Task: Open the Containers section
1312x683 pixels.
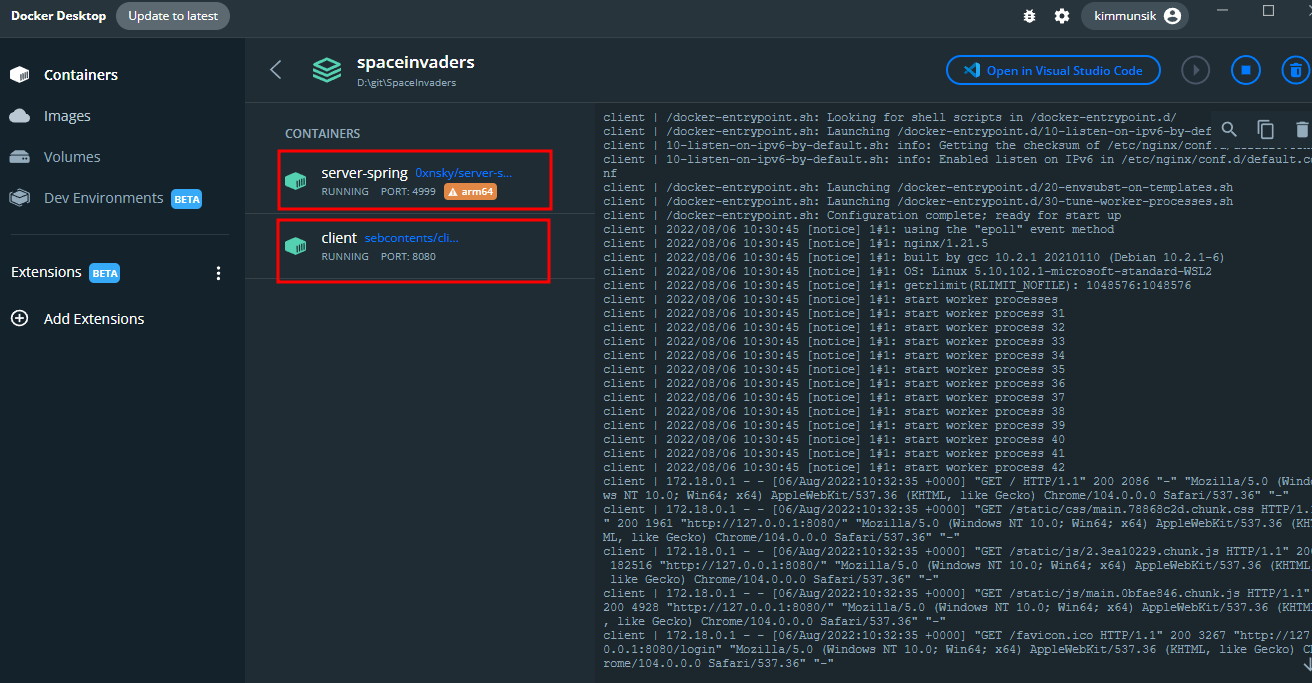Action: click(x=81, y=75)
